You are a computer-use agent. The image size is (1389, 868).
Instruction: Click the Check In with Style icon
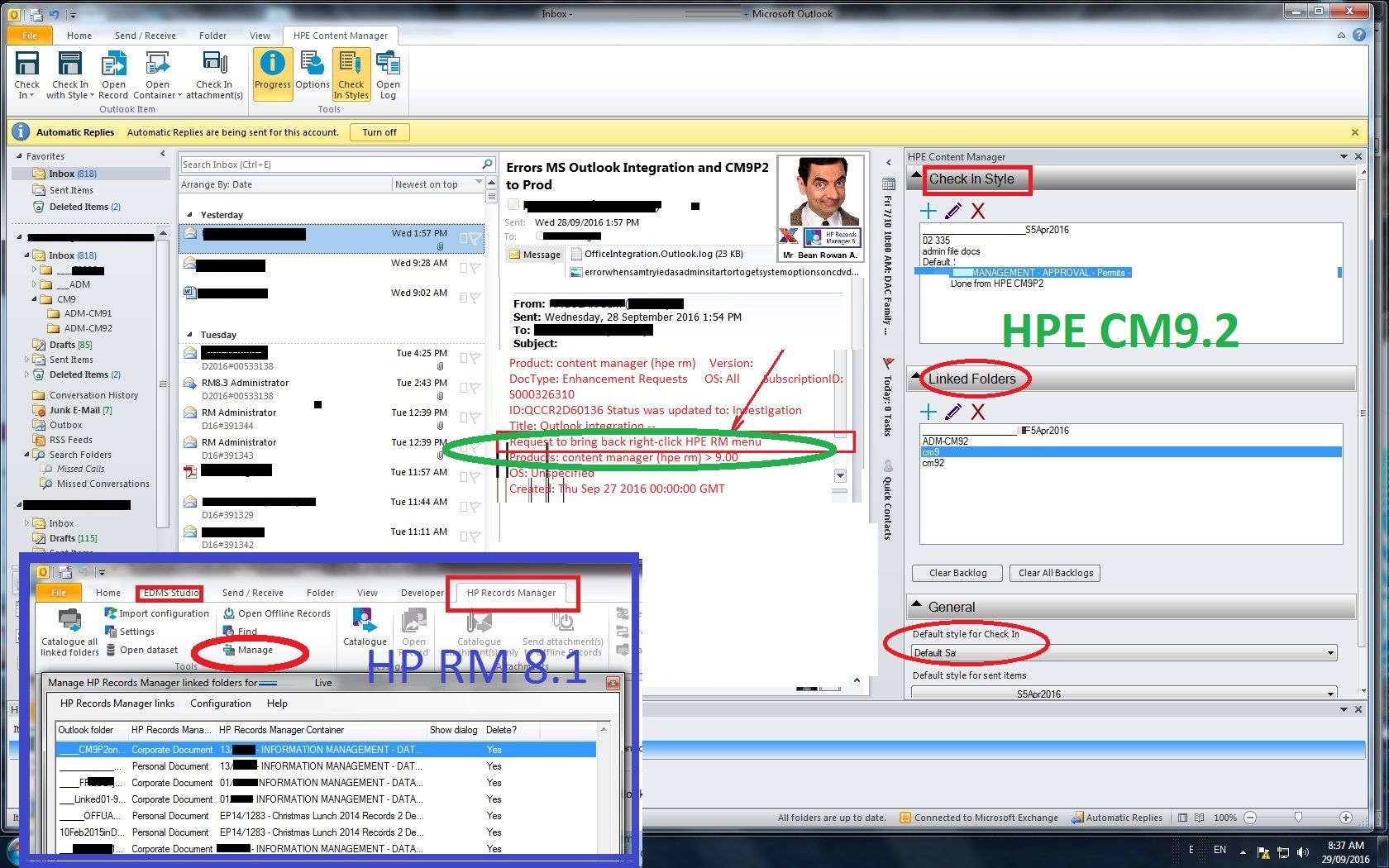tap(70, 74)
